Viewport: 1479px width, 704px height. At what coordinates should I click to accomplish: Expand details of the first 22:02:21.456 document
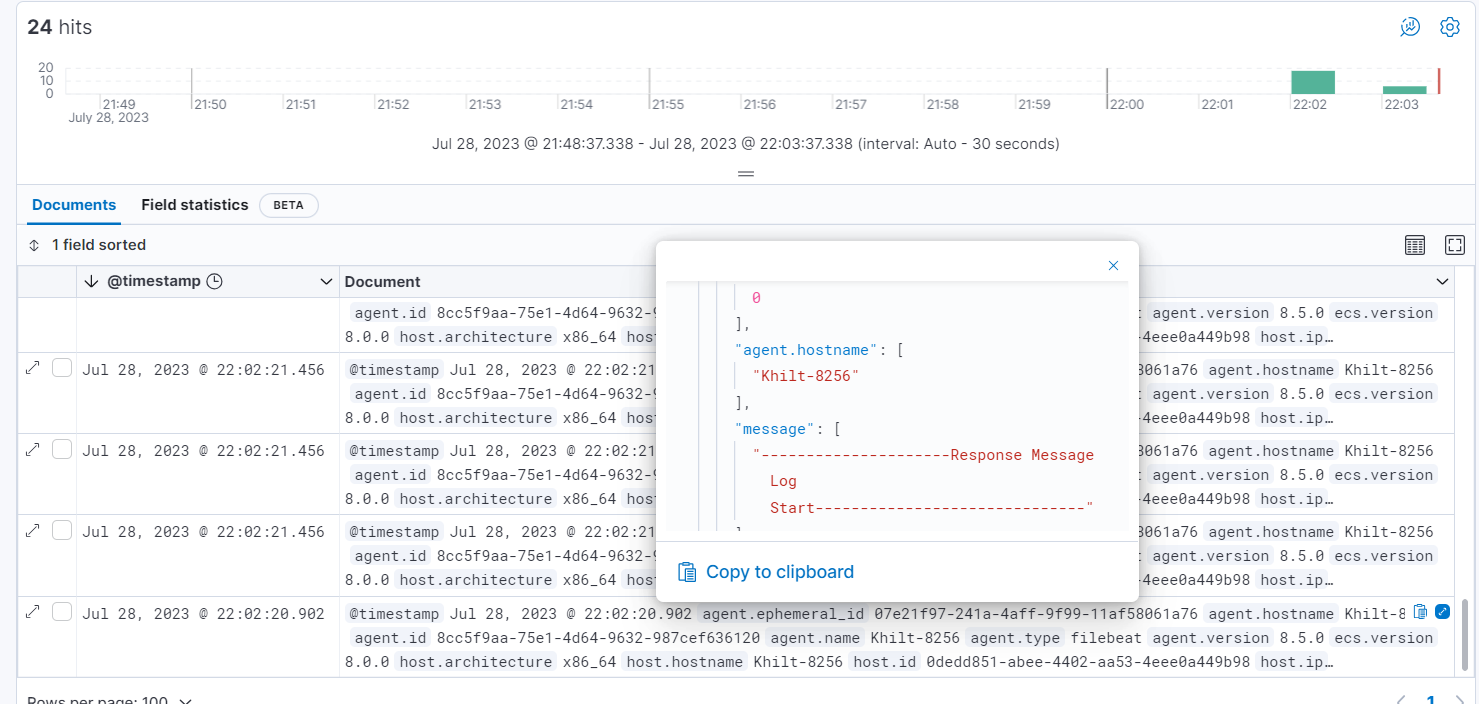pyautogui.click(x=34, y=367)
